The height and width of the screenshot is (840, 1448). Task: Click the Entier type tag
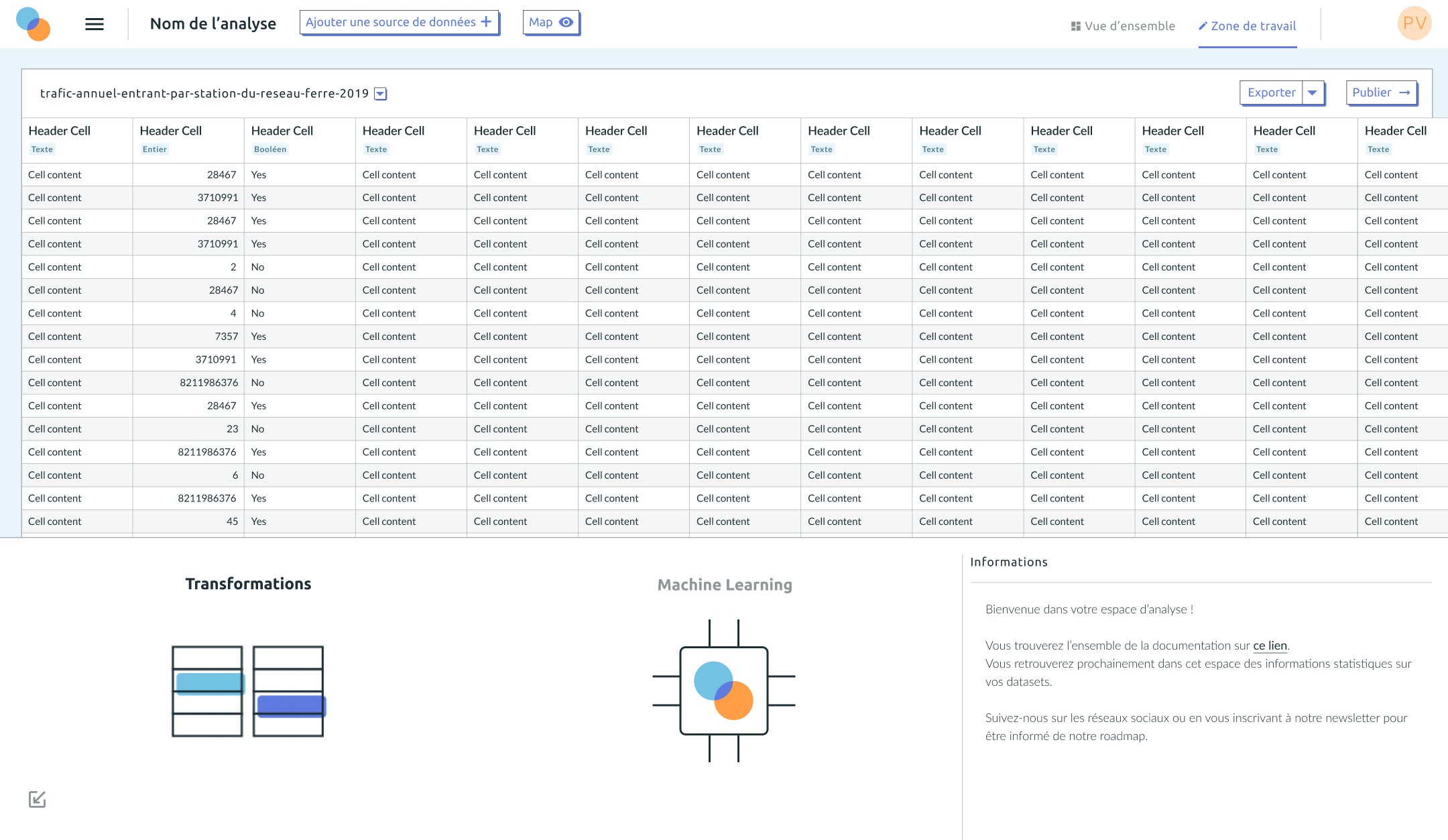coord(155,149)
